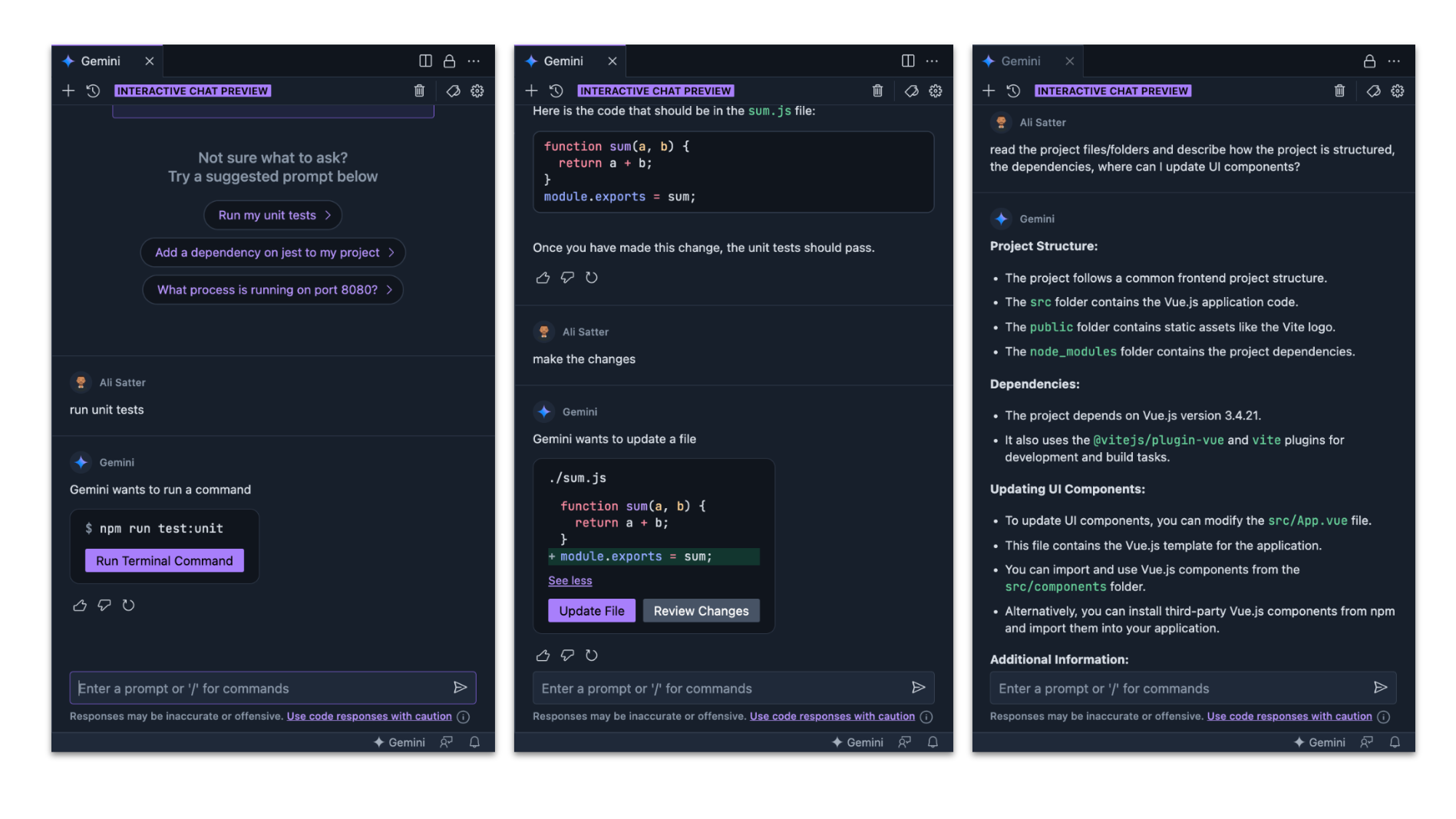Send prompt arrow in middle panel
The image size is (1456, 819).
918,688
